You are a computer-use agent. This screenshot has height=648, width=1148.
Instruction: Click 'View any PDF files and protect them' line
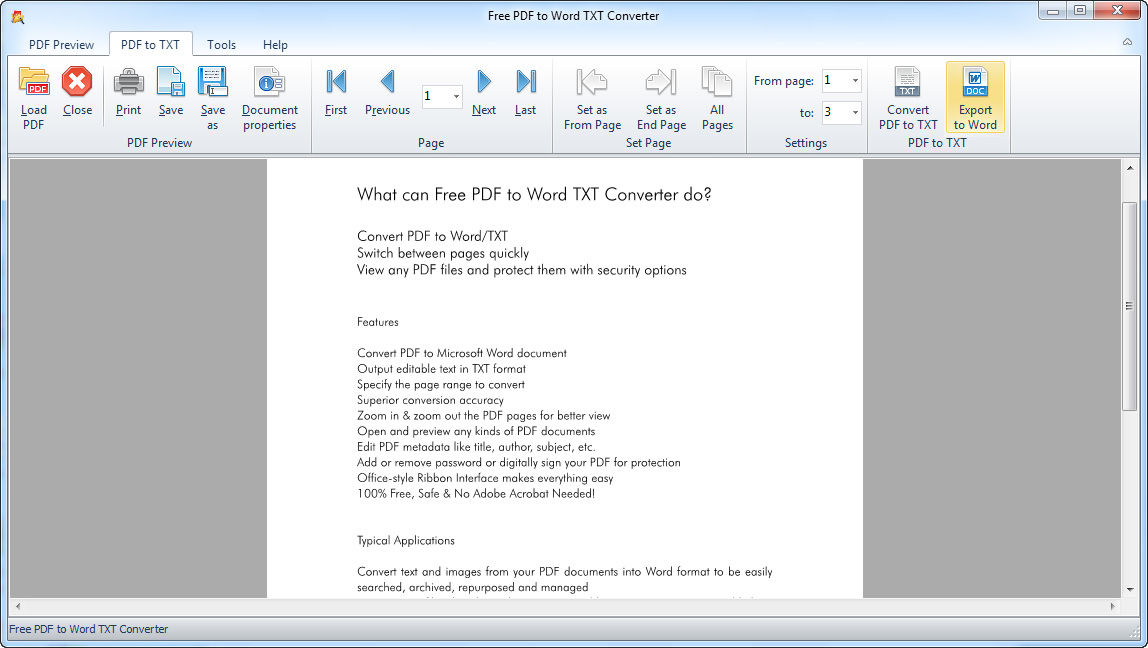pyautogui.click(x=521, y=270)
